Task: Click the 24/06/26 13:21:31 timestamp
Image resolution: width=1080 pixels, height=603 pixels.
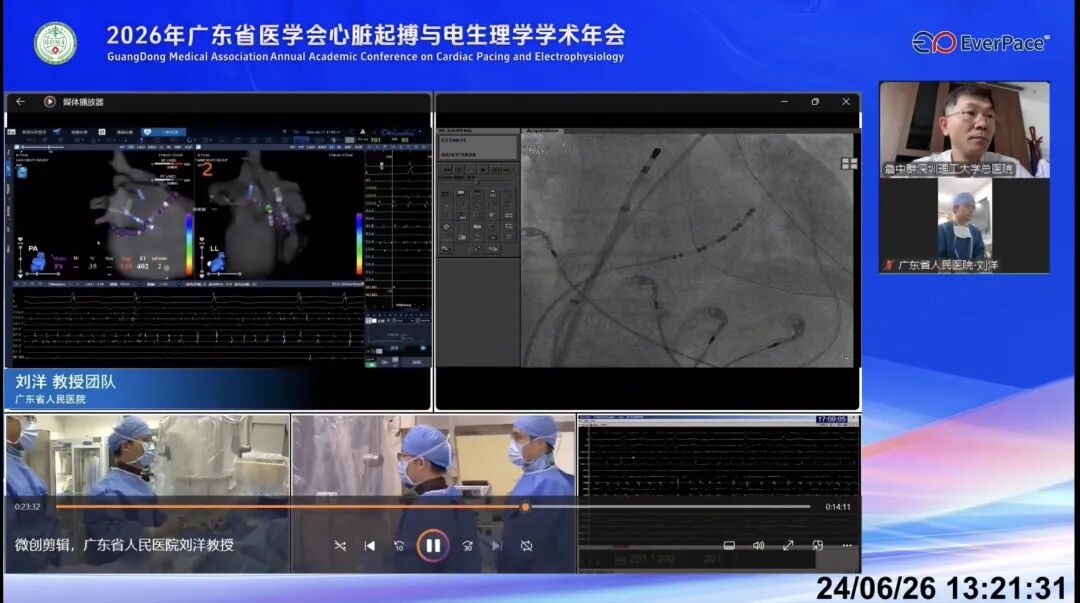Action: [x=941, y=589]
